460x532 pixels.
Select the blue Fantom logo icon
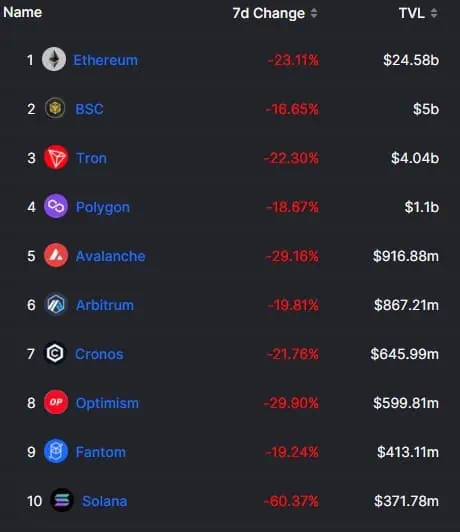(x=56, y=451)
